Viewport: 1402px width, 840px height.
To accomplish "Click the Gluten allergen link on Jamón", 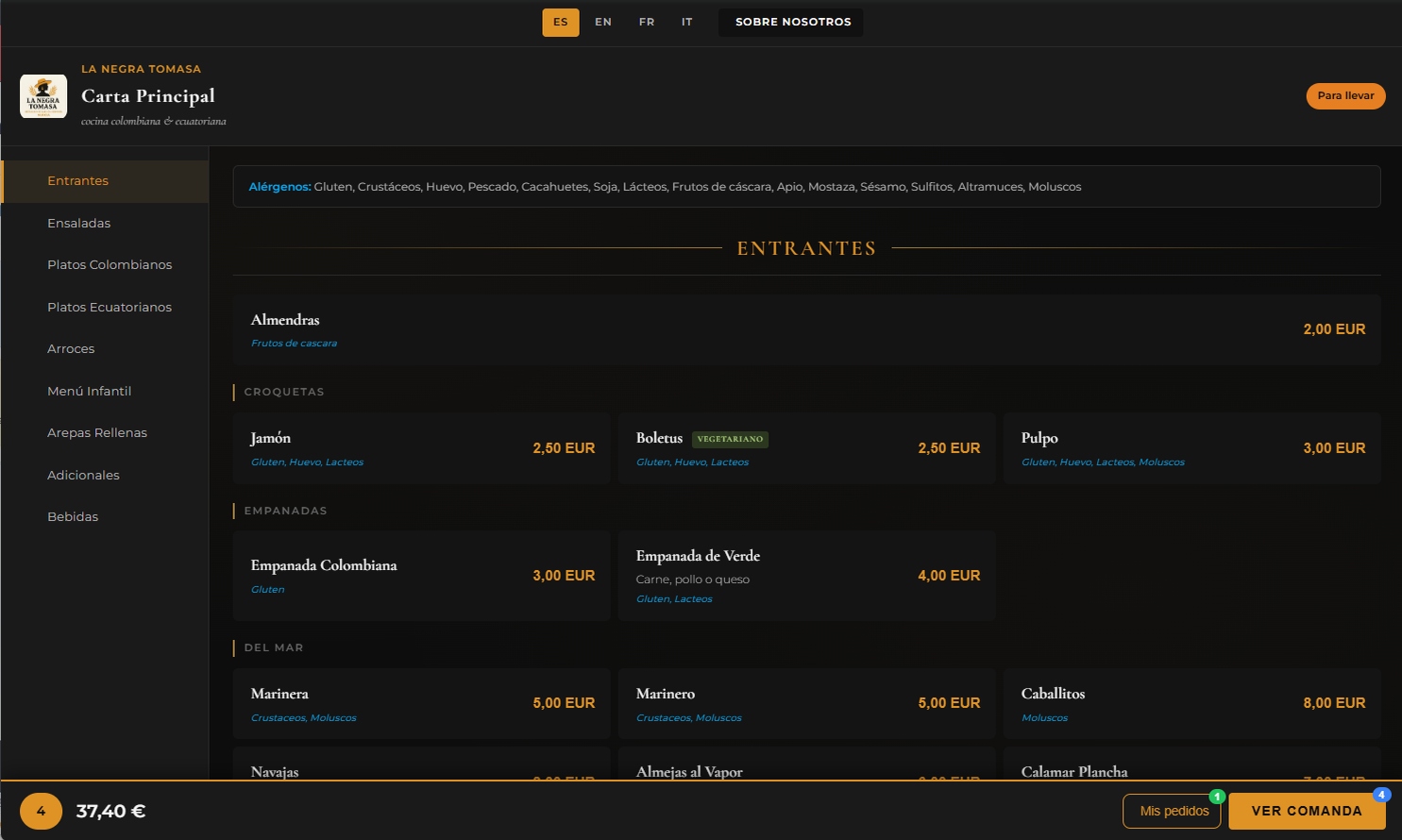I will tap(267, 462).
